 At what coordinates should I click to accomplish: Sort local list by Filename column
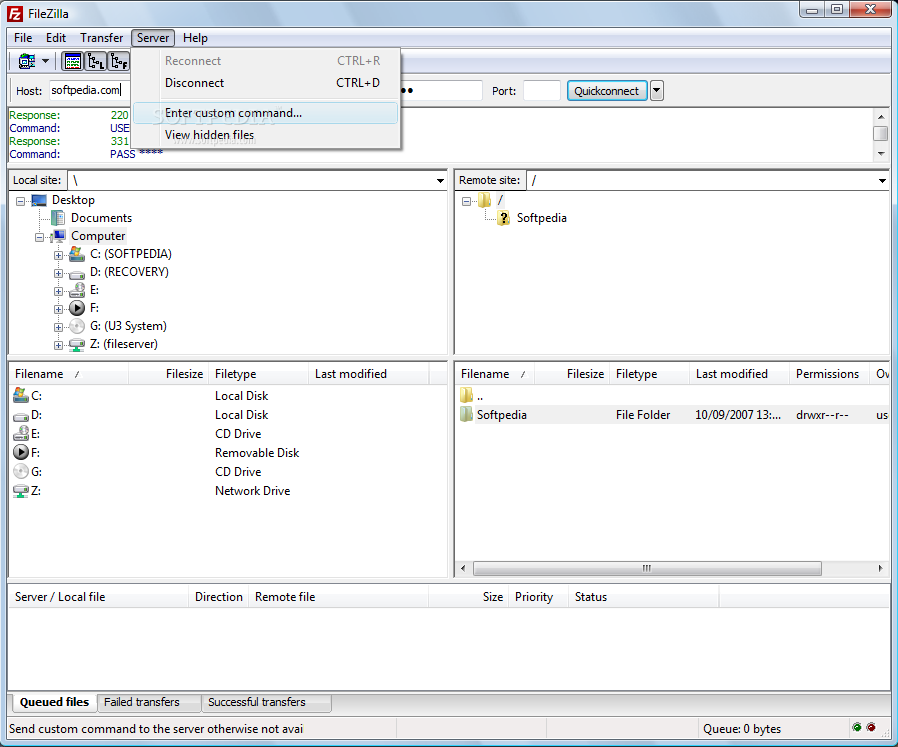tap(69, 374)
